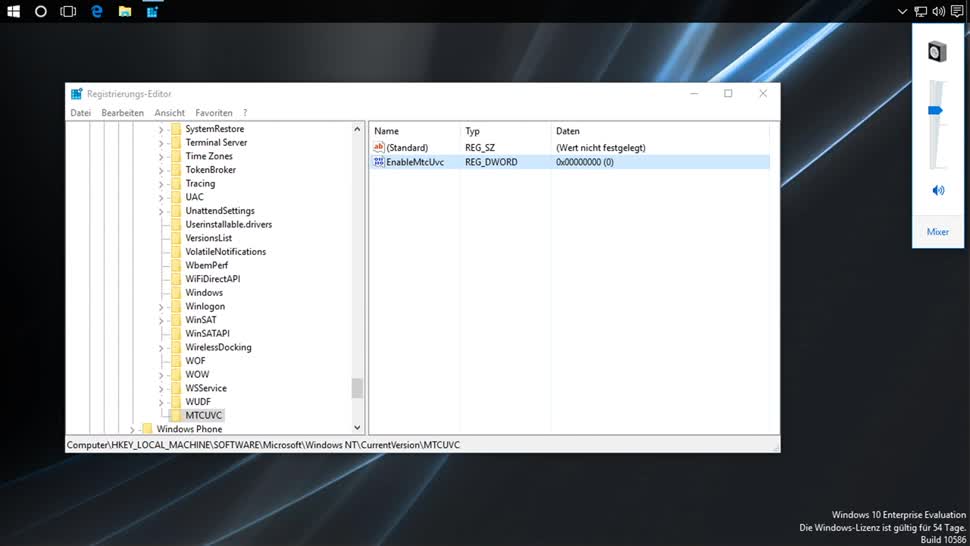Viewport: 970px width, 546px height.
Task: Expand the TokenBroker key
Action: (x=161, y=170)
